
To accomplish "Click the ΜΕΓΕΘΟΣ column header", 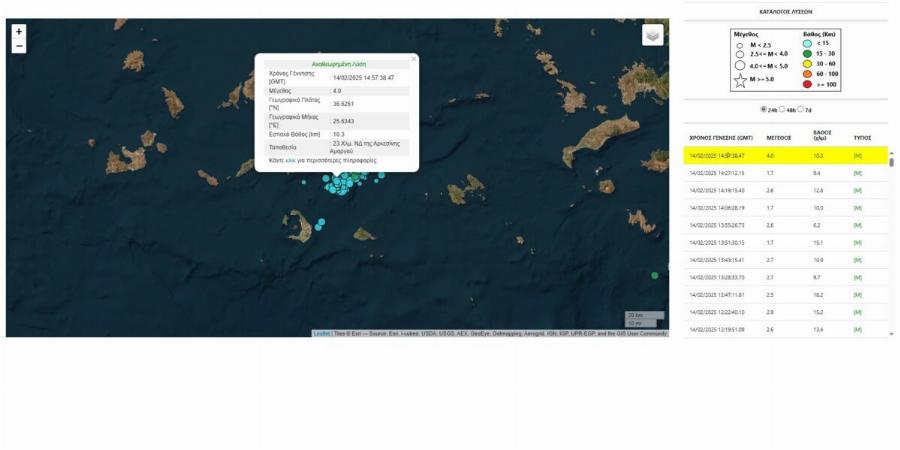I will tap(779, 138).
